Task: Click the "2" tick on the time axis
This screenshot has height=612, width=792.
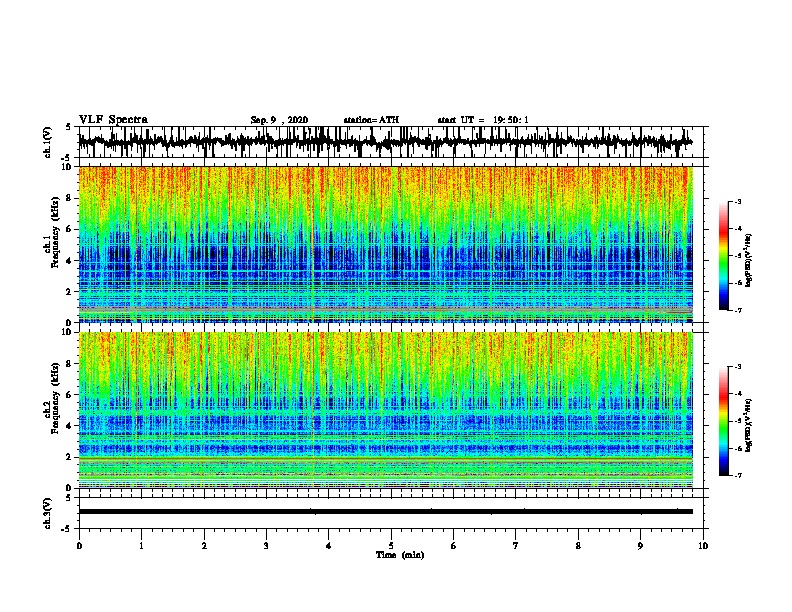Action: tap(204, 546)
